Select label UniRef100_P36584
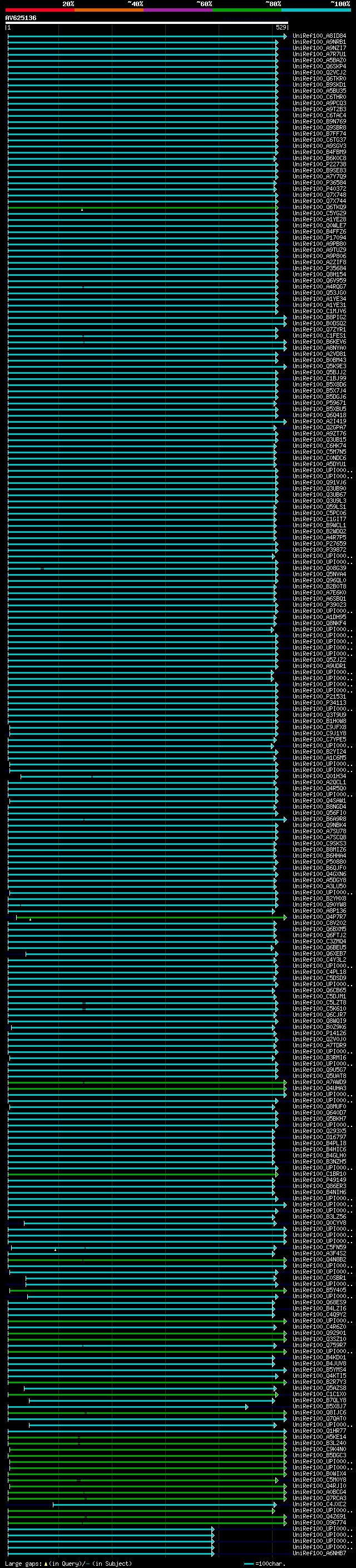This screenshot has width=356, height=1568. [x=319, y=182]
